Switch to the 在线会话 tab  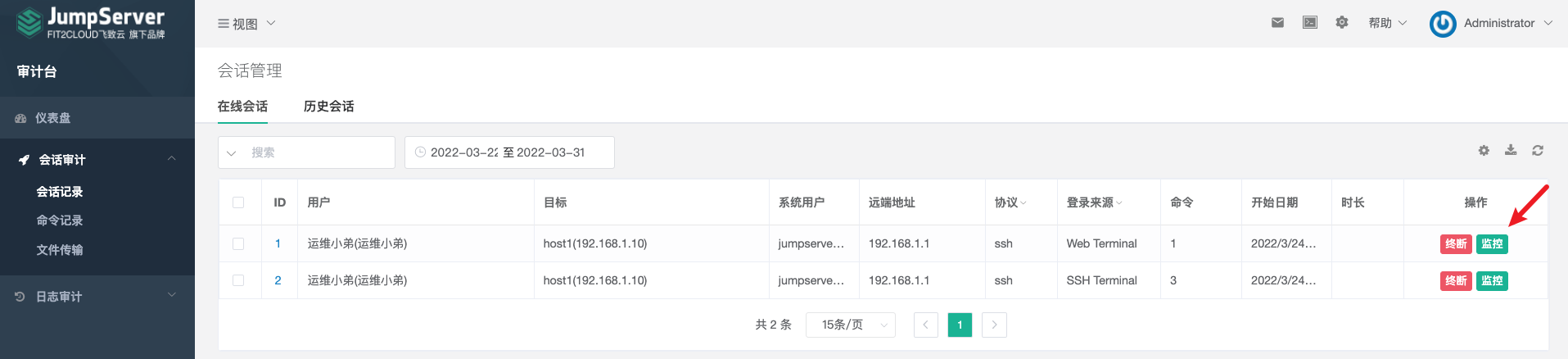click(242, 107)
